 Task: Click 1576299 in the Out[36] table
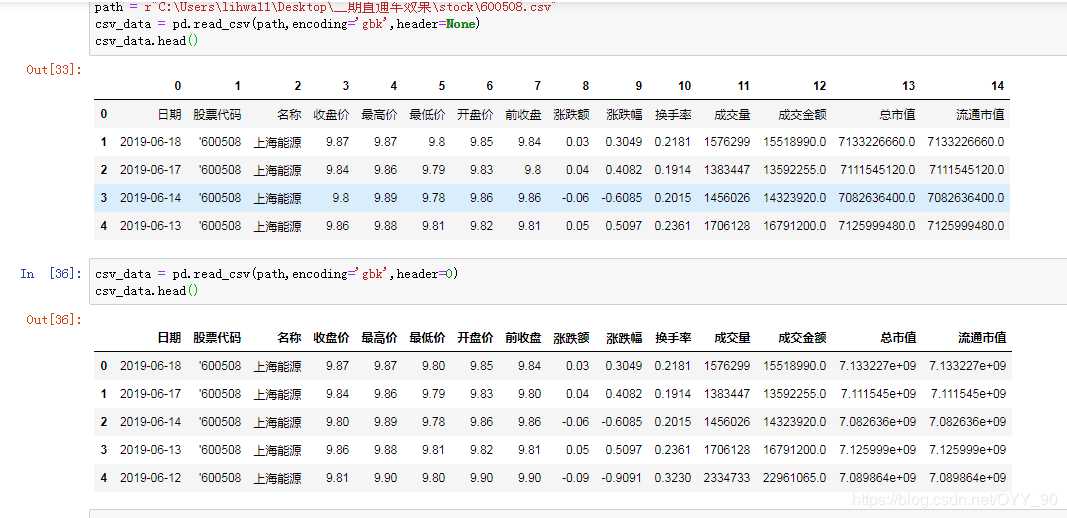[727, 366]
